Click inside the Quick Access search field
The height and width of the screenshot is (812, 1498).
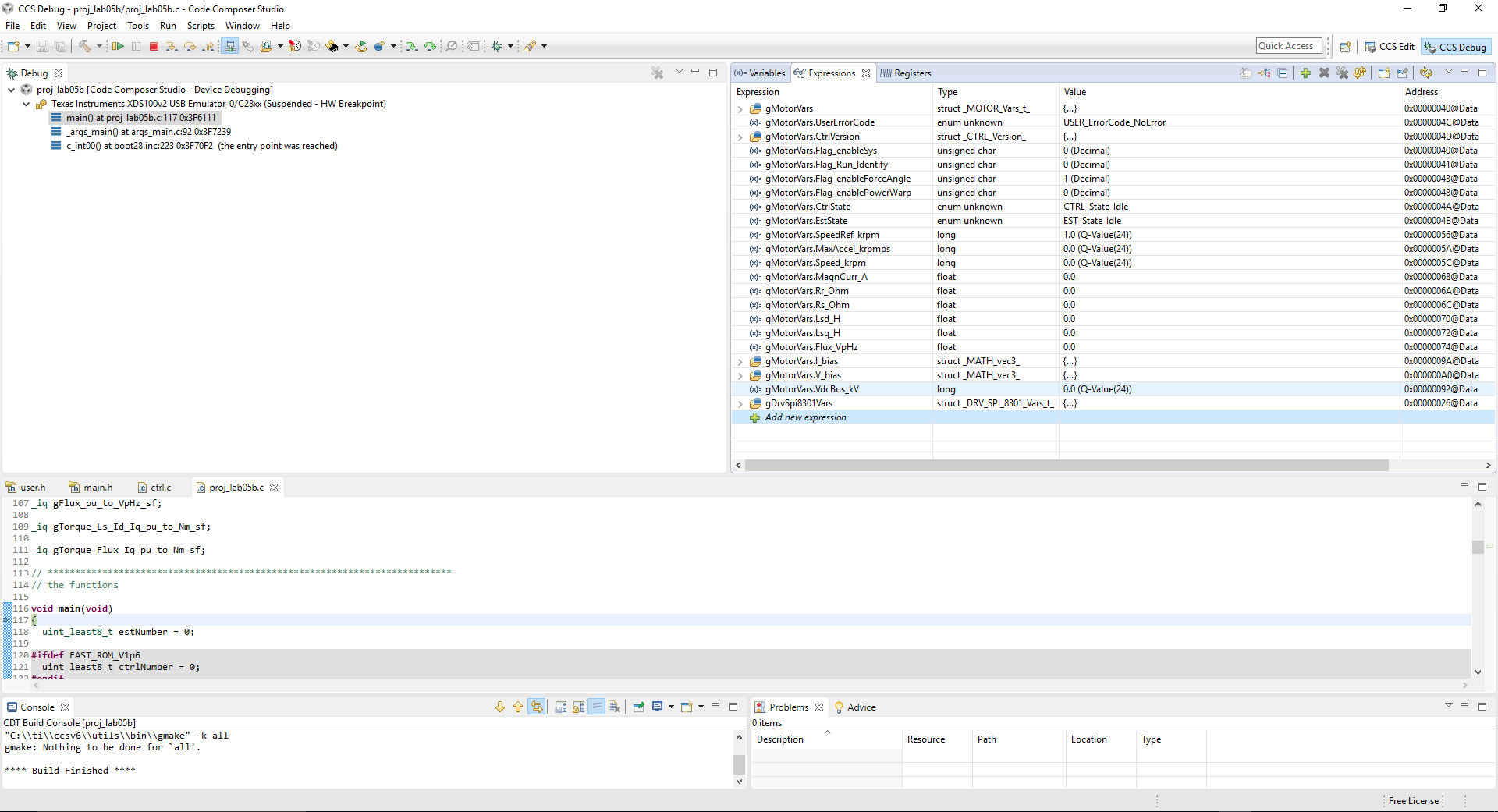pyautogui.click(x=1287, y=45)
